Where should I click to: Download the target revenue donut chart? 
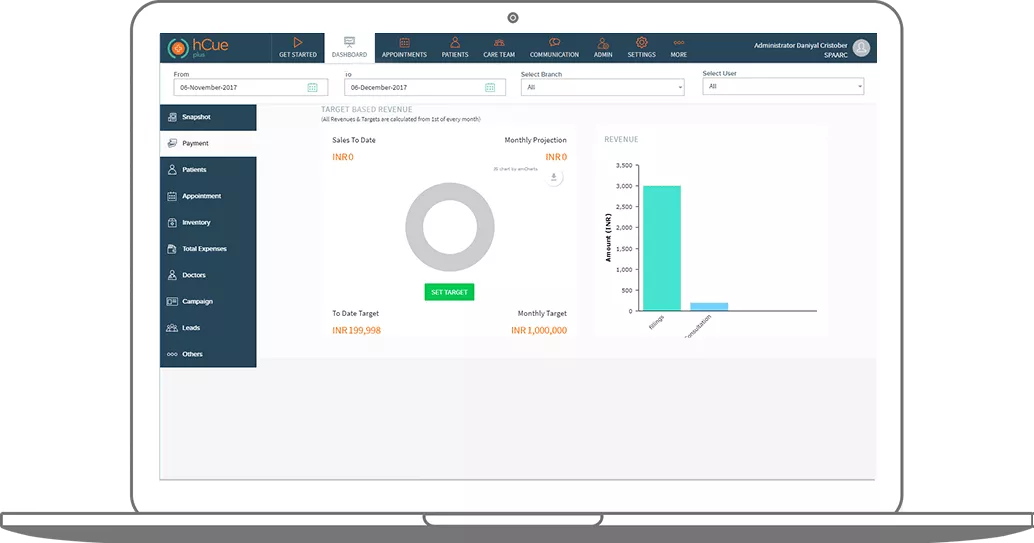coord(554,177)
